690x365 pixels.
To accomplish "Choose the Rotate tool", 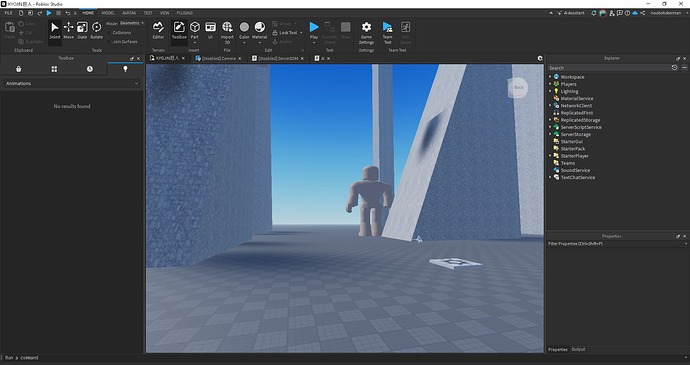I will coord(96,30).
